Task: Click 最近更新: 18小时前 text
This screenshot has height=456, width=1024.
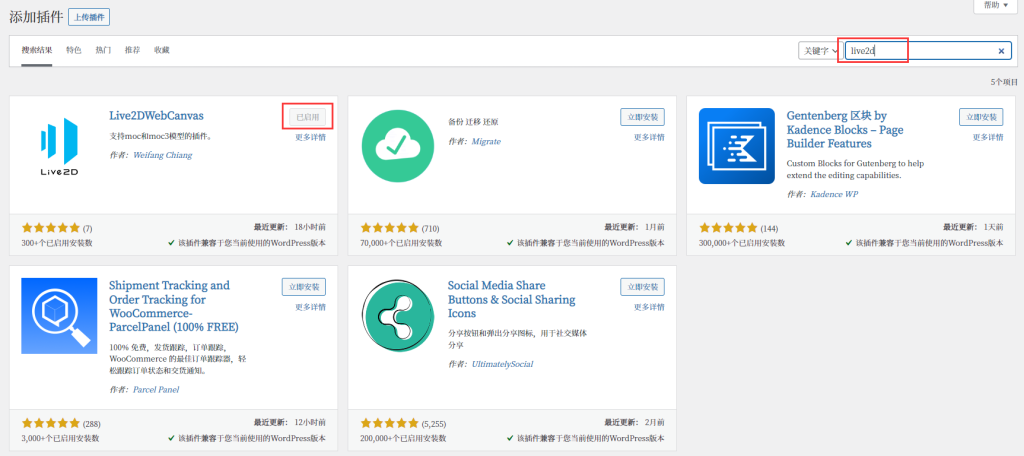Action: (x=290, y=227)
